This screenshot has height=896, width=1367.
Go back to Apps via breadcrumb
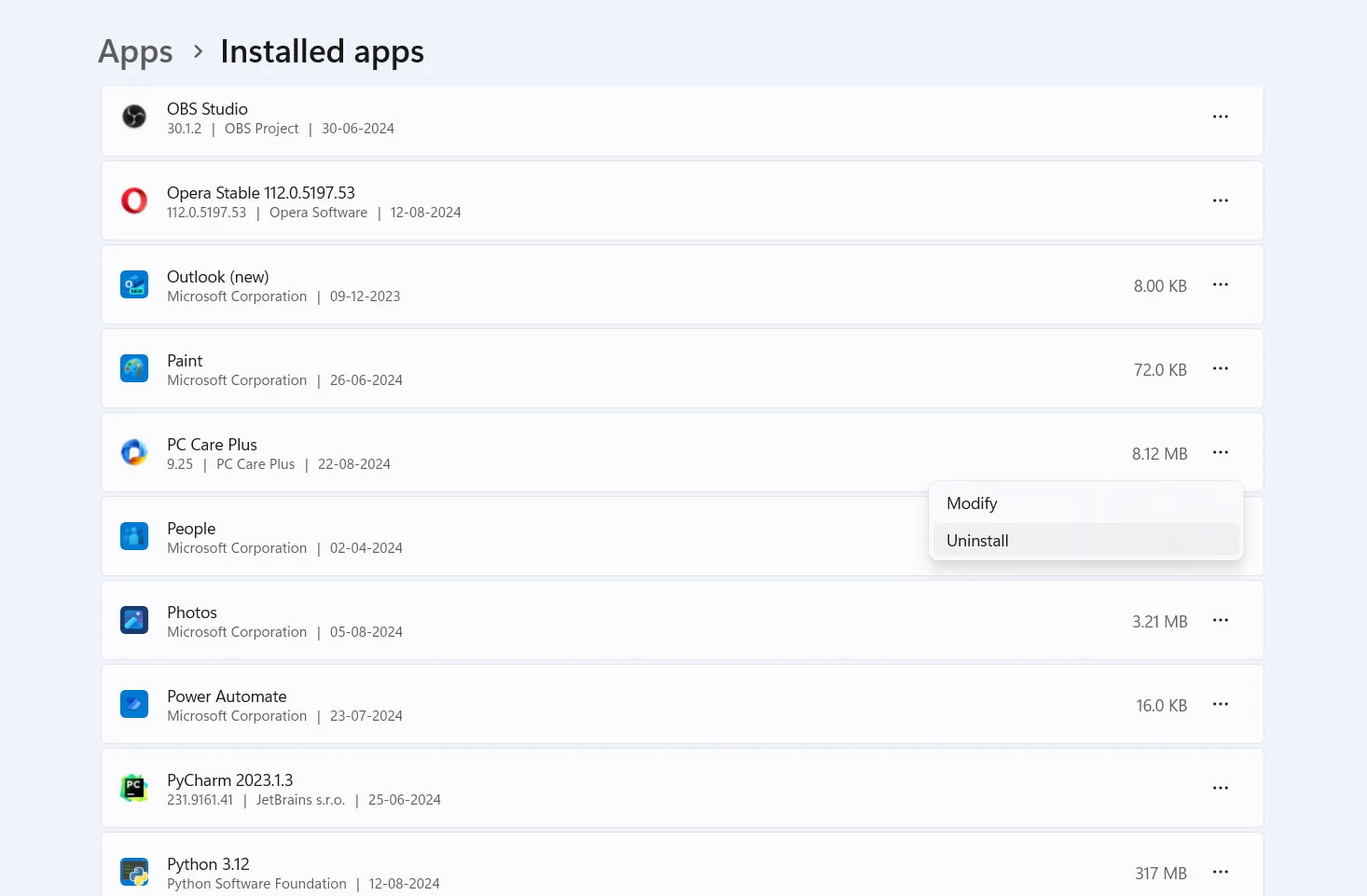coord(135,51)
